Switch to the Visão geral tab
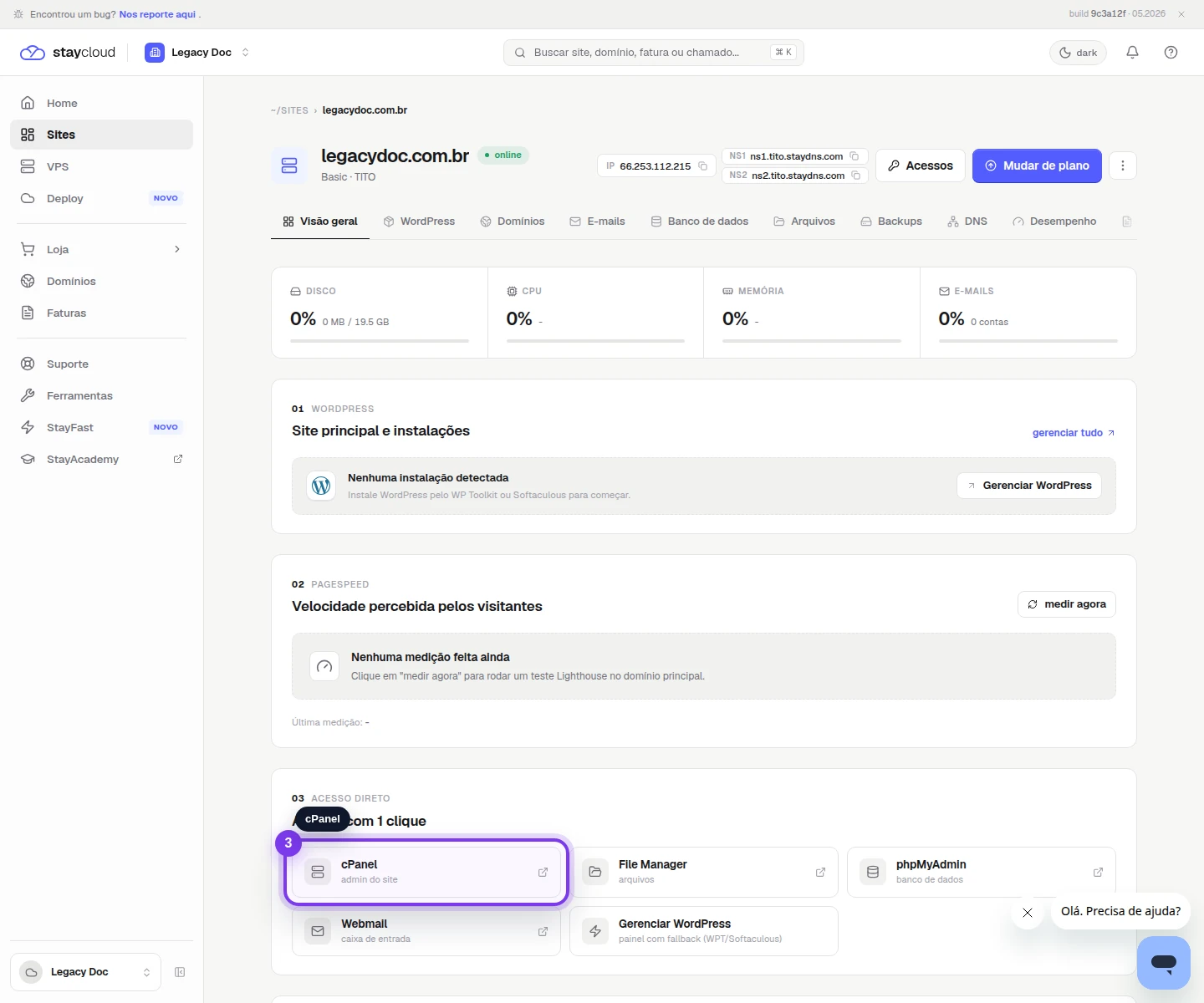The width and height of the screenshot is (1204, 1003). point(320,221)
